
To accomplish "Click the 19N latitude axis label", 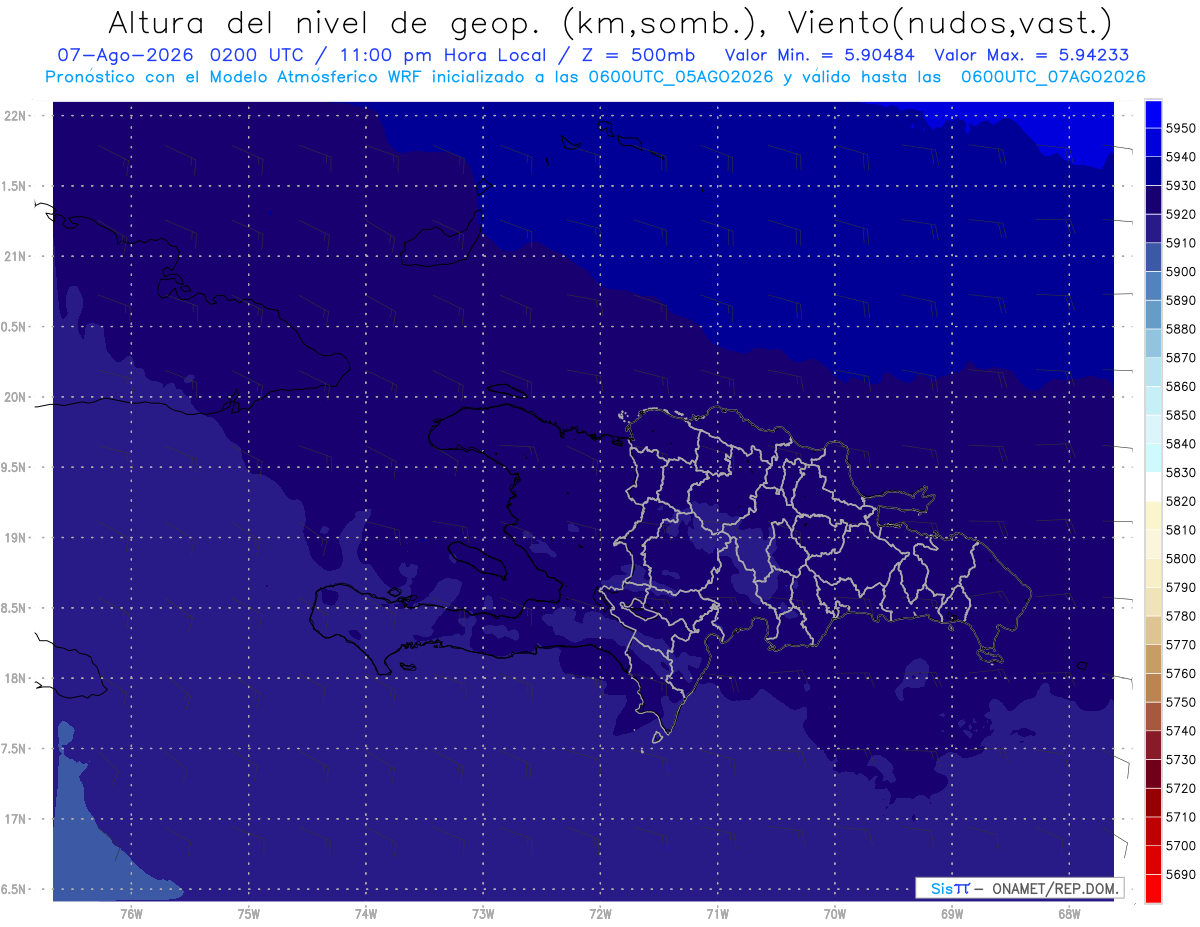I will (x=16, y=538).
